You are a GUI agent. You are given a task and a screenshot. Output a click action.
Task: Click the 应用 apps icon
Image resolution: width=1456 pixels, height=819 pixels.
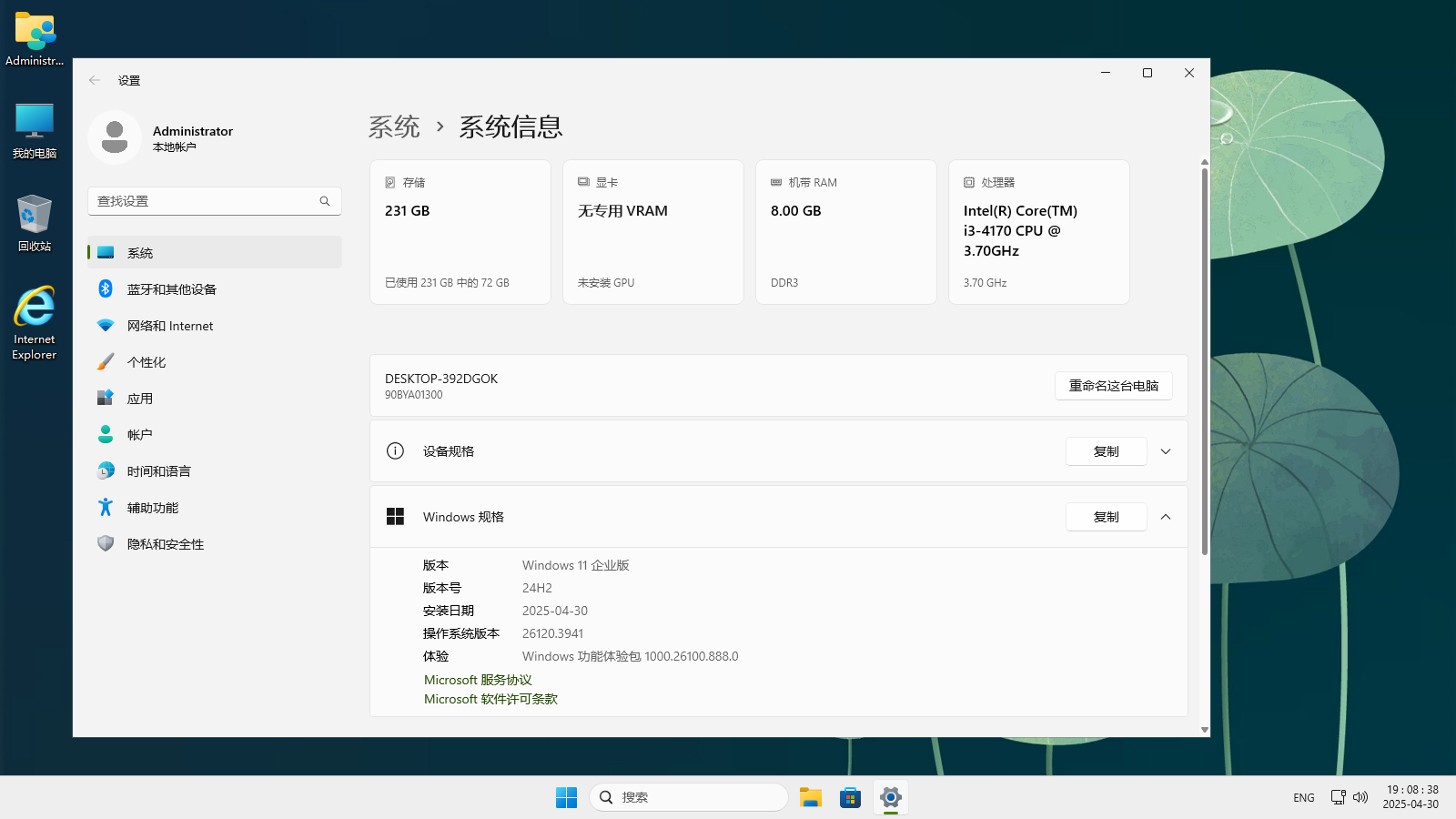[x=106, y=398]
